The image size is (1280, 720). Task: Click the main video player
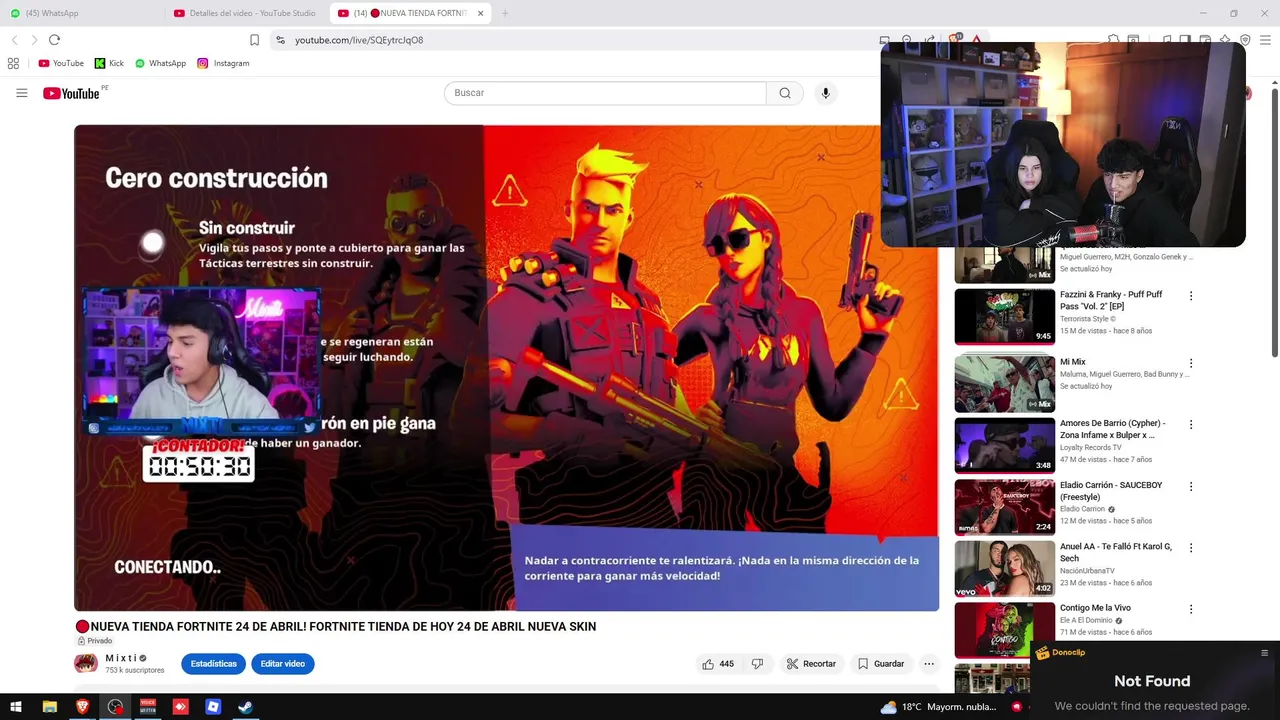(506, 368)
